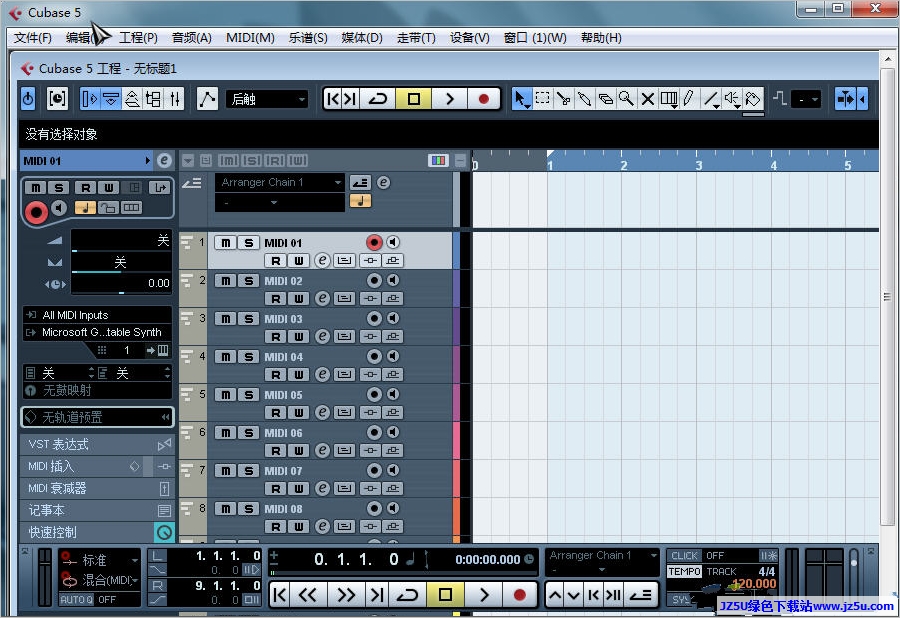Select the Play speaker tool
Image resolution: width=900 pixels, height=618 pixels.
[x=731, y=99]
